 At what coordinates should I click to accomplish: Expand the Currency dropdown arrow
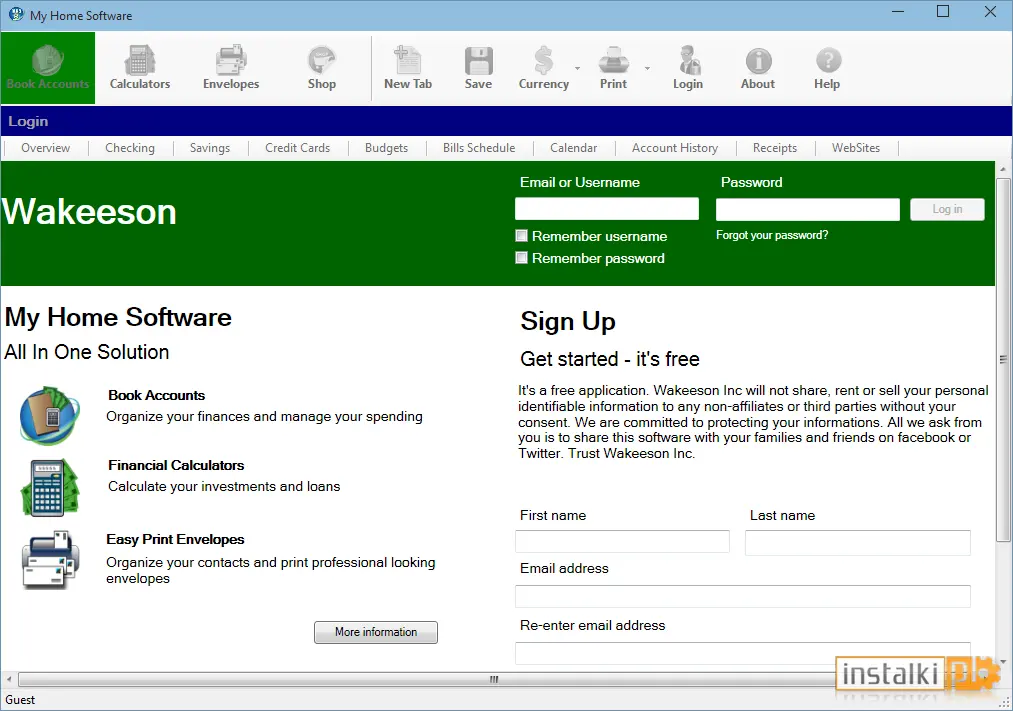click(x=578, y=68)
